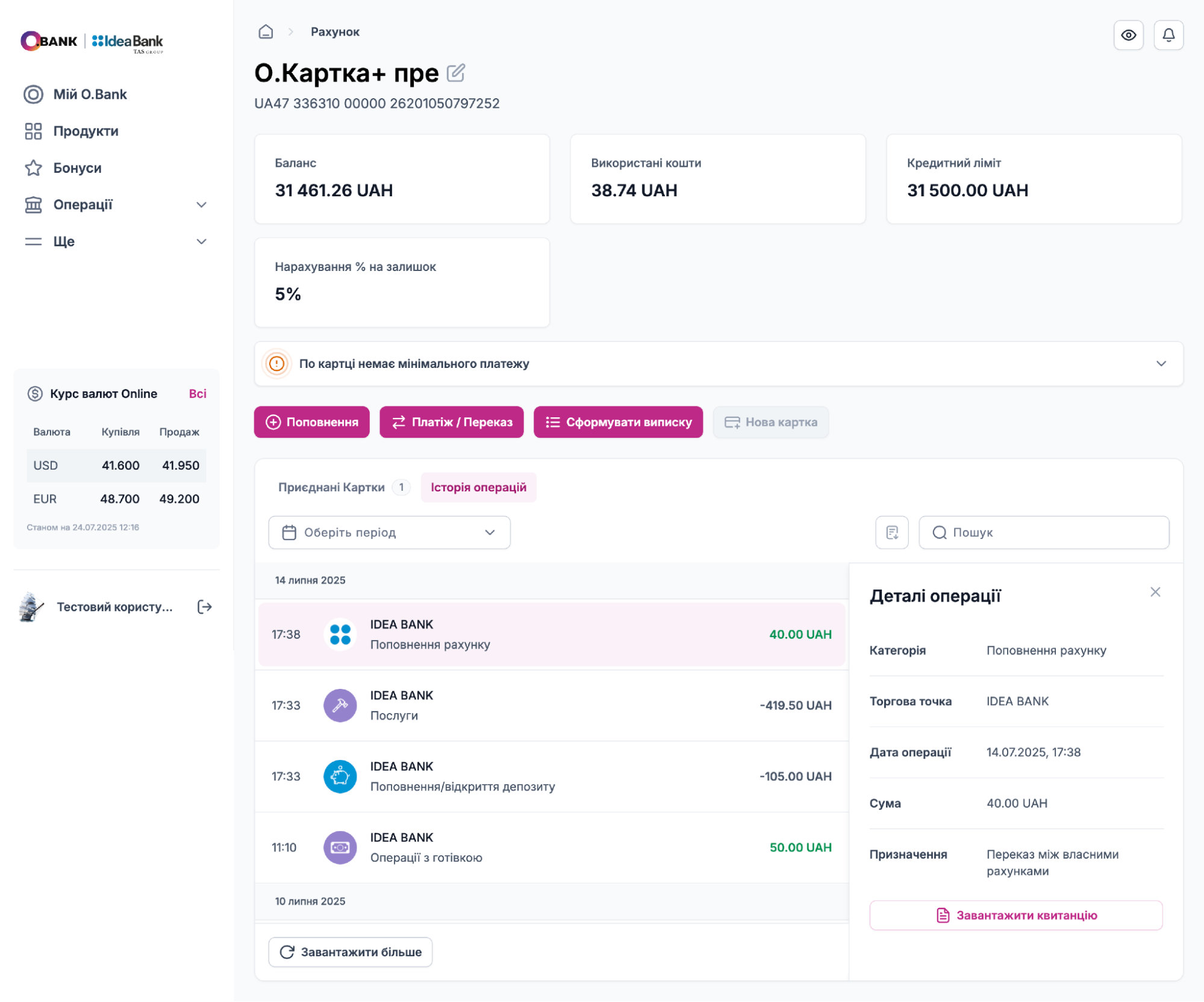1204x1002 pixels.
Task: Switch to Приєднані Картки tab
Action: coord(331,487)
